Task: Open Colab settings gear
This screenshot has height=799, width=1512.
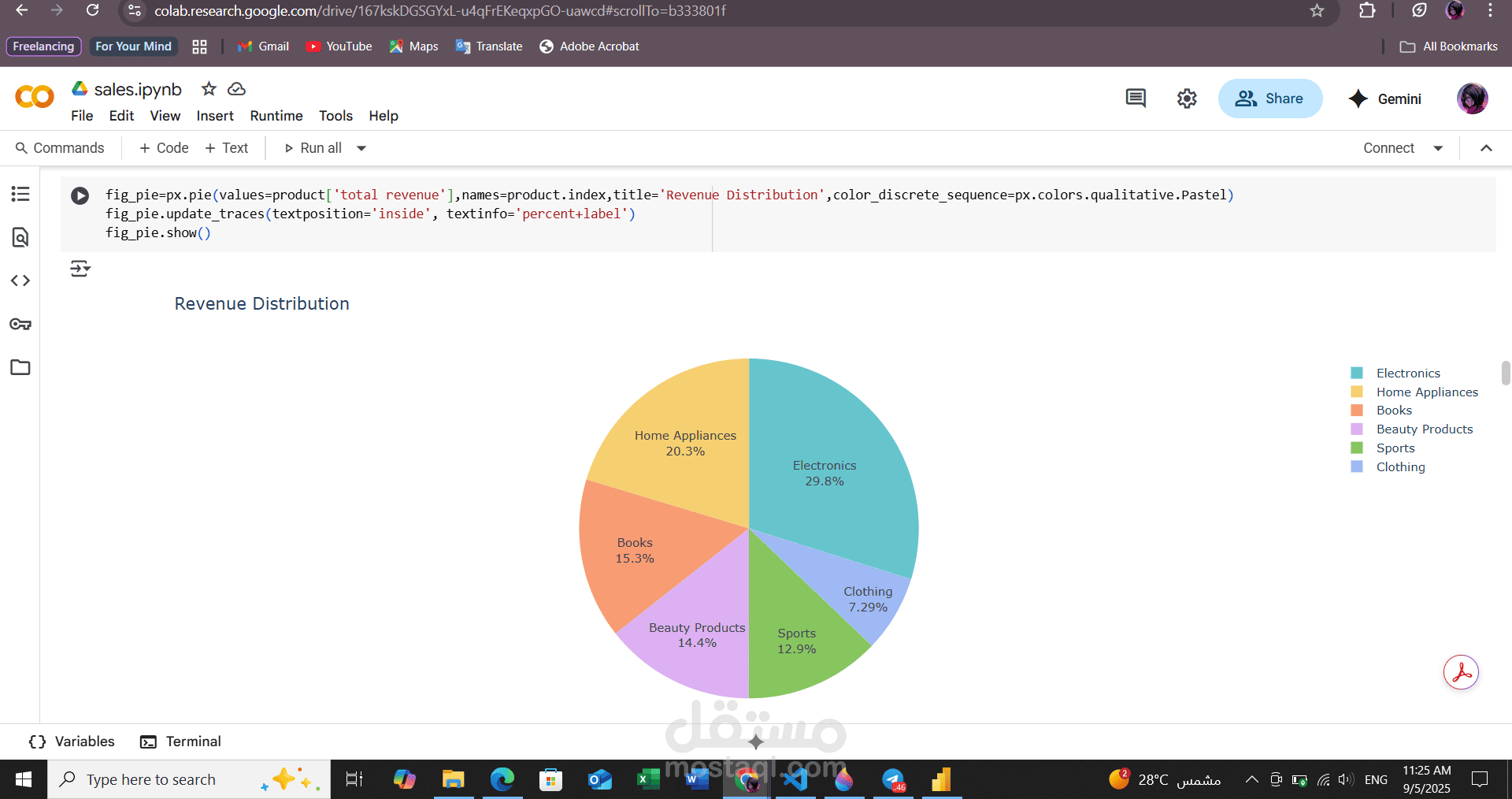Action: tap(1187, 98)
